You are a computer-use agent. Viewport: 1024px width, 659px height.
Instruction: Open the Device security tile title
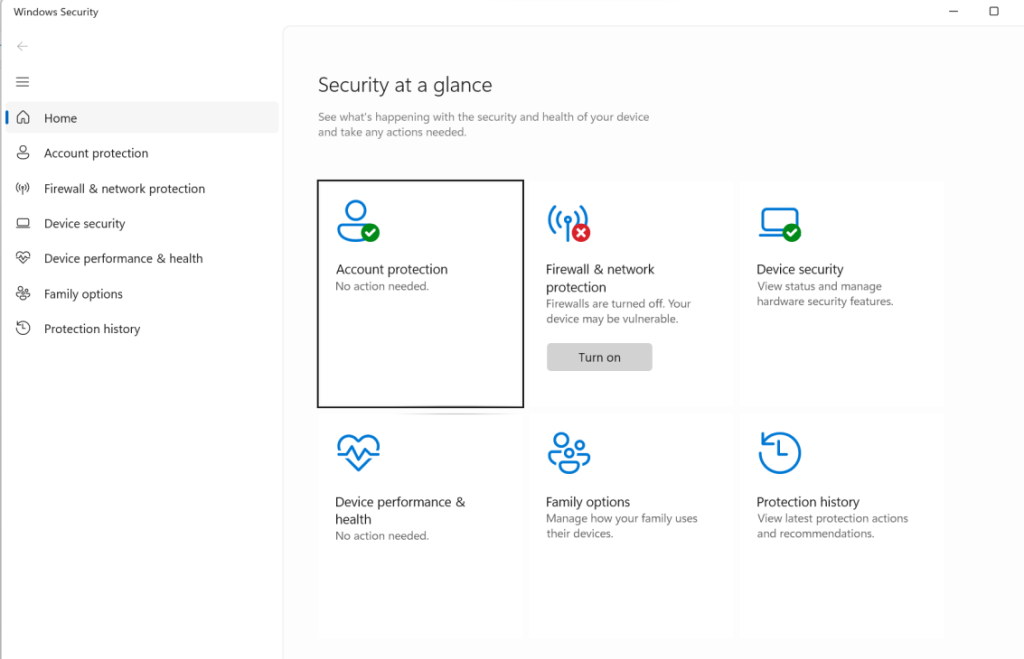pos(799,269)
